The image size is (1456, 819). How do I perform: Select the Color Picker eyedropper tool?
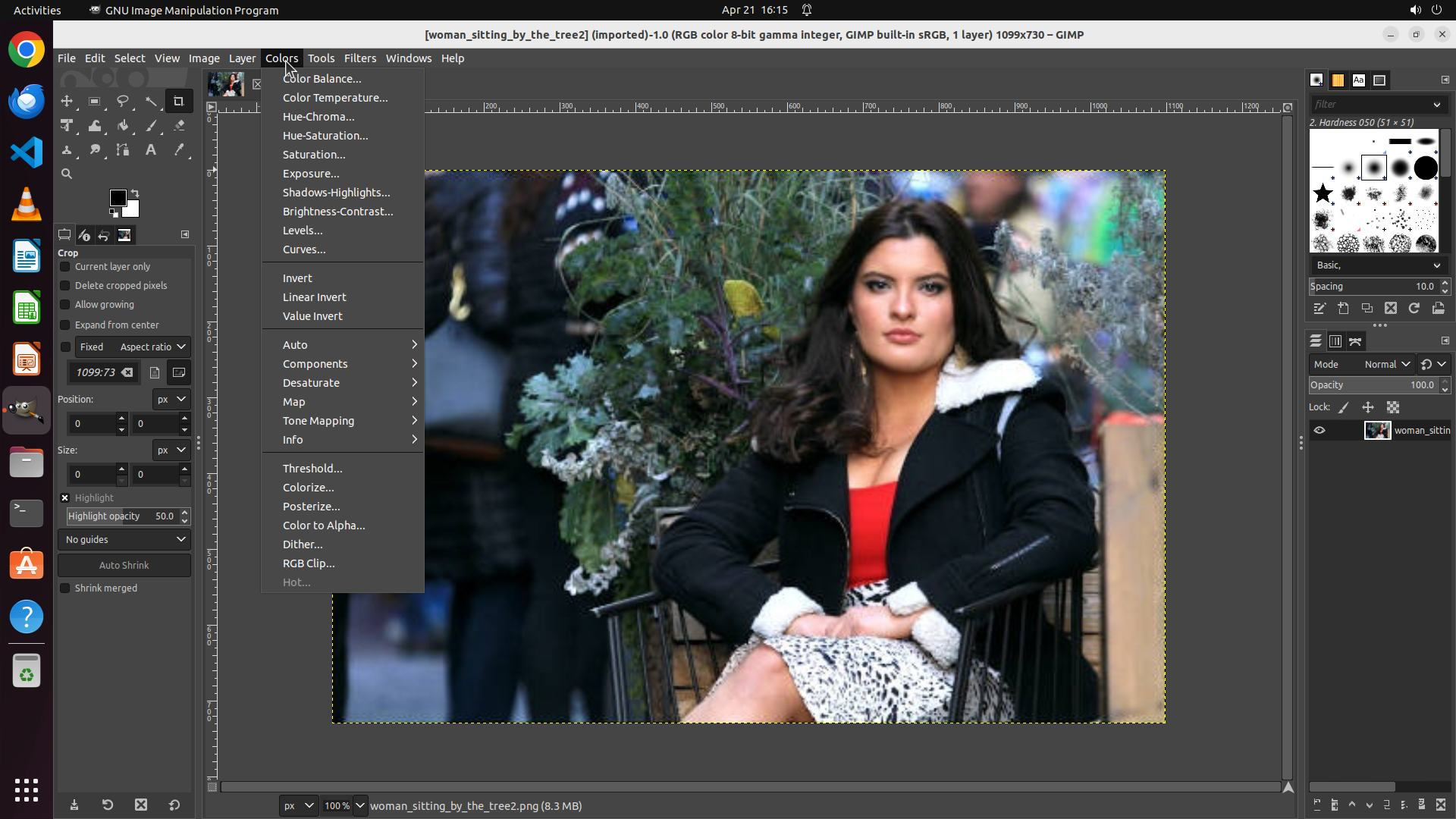(179, 150)
